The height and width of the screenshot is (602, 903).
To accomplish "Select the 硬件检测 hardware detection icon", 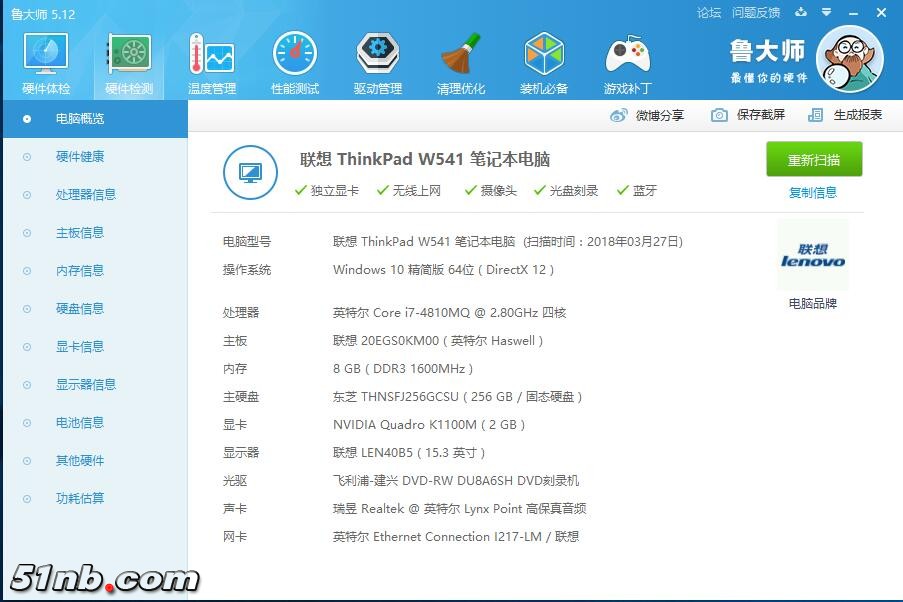I will (x=127, y=60).
